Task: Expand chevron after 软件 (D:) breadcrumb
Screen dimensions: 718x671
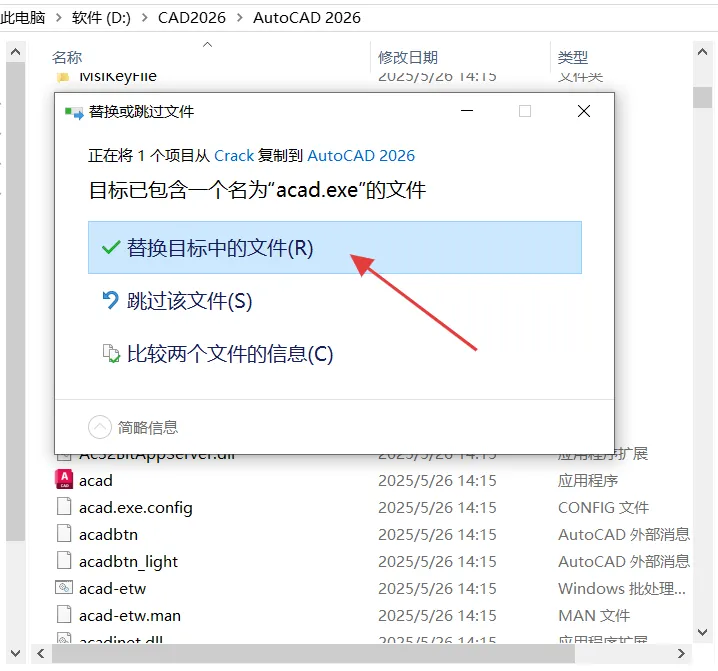Action: pos(145,18)
